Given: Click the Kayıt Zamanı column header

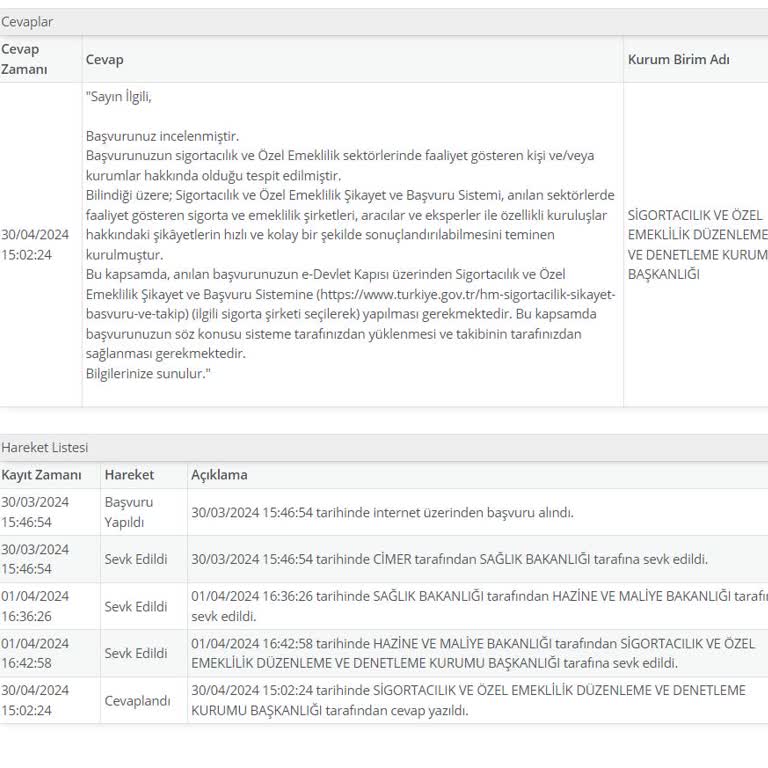Looking at the screenshot, I should [x=41, y=475].
